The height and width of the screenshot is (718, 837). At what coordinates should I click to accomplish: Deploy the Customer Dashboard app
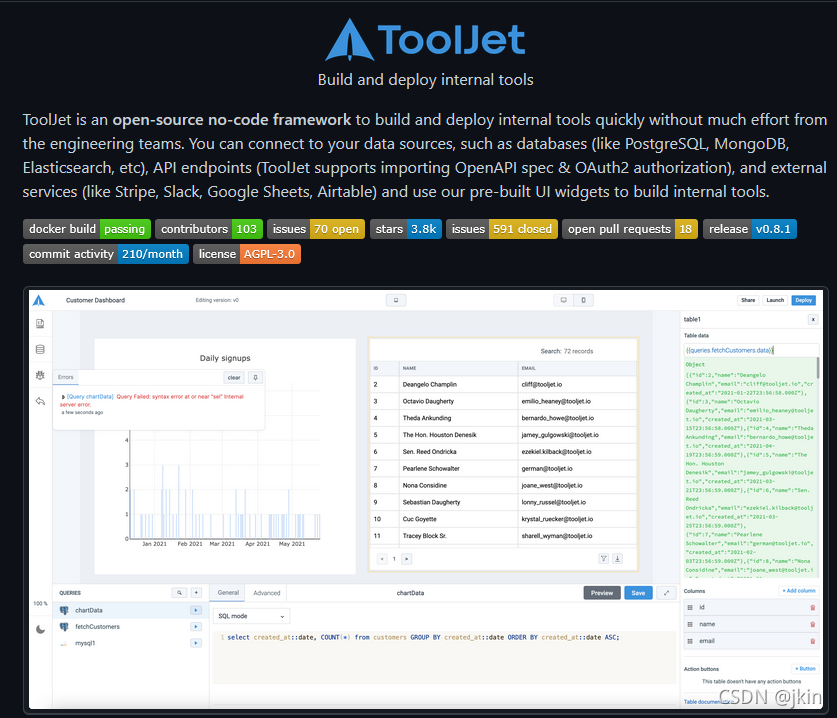point(803,300)
